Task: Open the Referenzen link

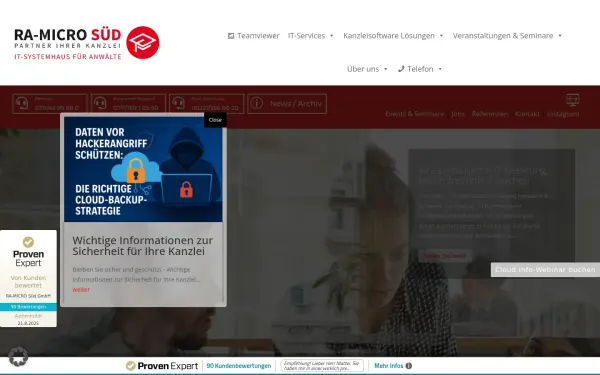Action: pos(490,114)
